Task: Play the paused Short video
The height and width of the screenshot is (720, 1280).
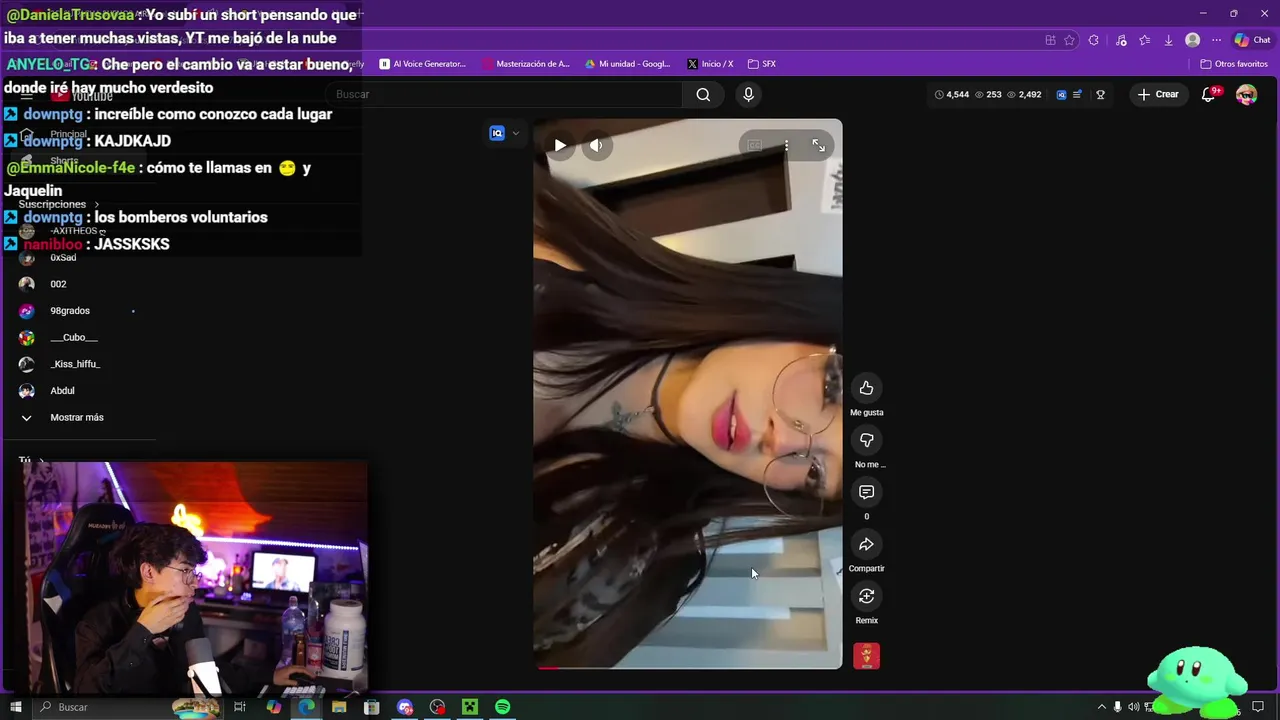Action: (x=560, y=145)
